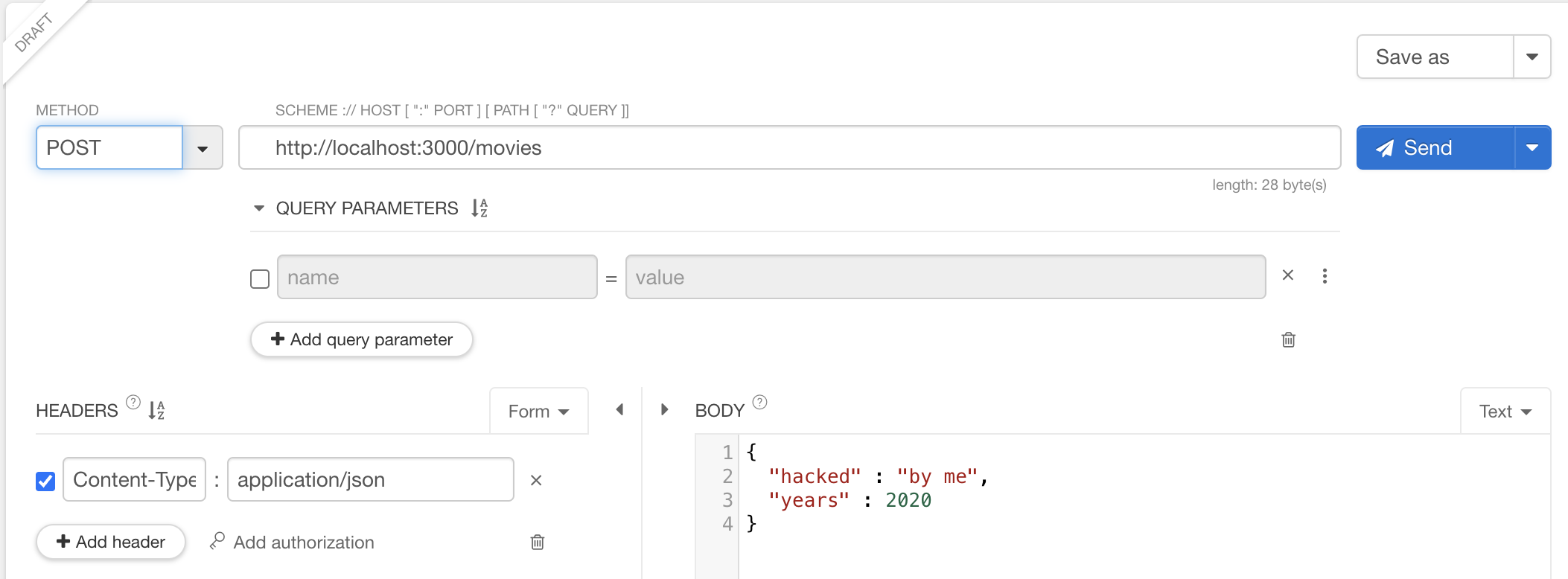This screenshot has width=1568, height=579.
Task: Click the "hacked" key in body
Action: (x=815, y=476)
